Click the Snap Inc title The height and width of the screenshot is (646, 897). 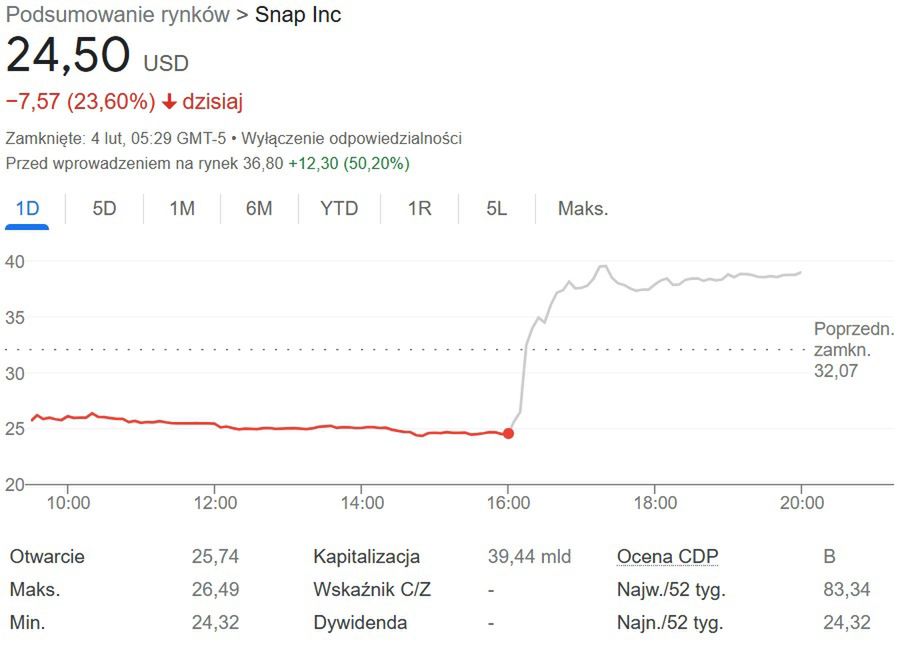297,15
